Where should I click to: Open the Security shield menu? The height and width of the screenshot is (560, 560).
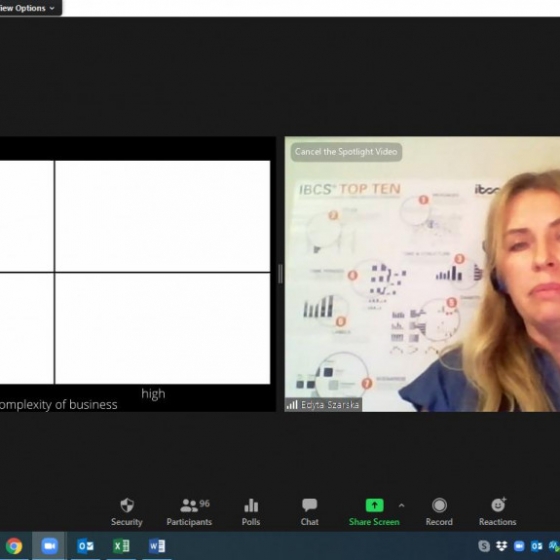pos(126,512)
